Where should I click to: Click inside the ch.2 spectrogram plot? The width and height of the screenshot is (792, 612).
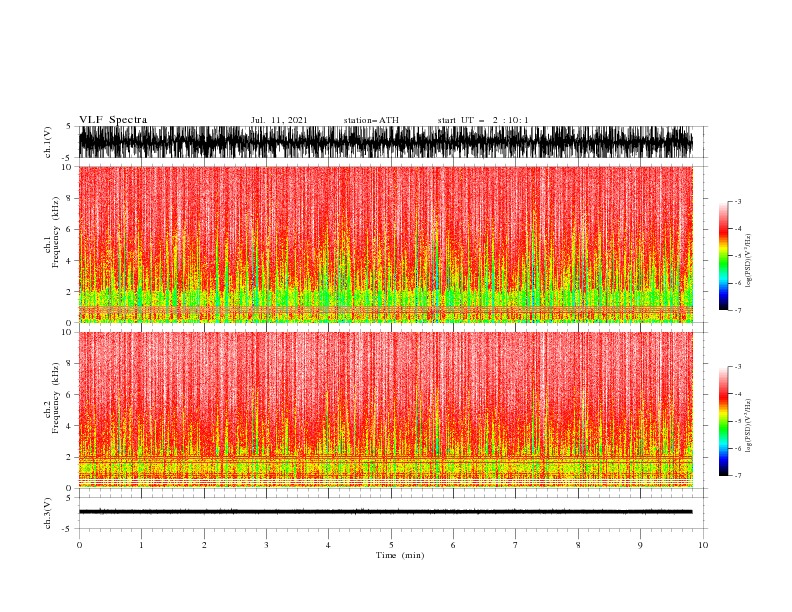coord(386,410)
